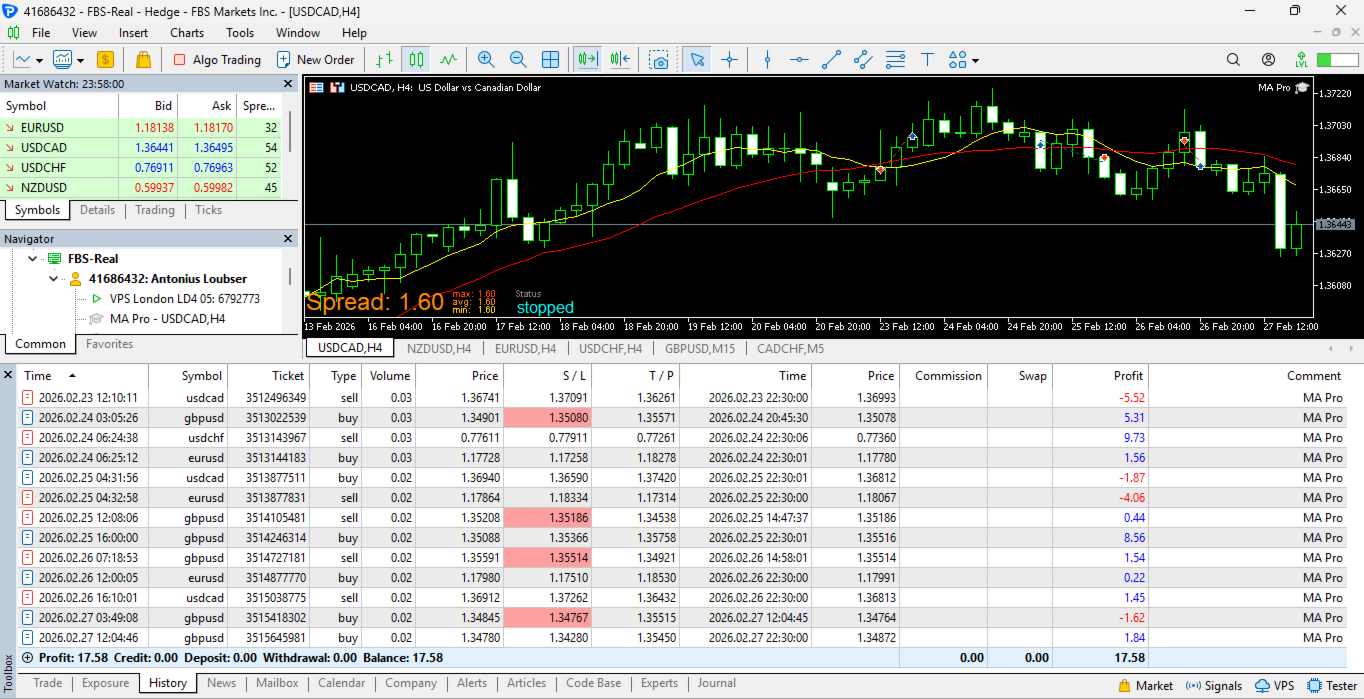Open the chart templates dropdown

pos(69,60)
